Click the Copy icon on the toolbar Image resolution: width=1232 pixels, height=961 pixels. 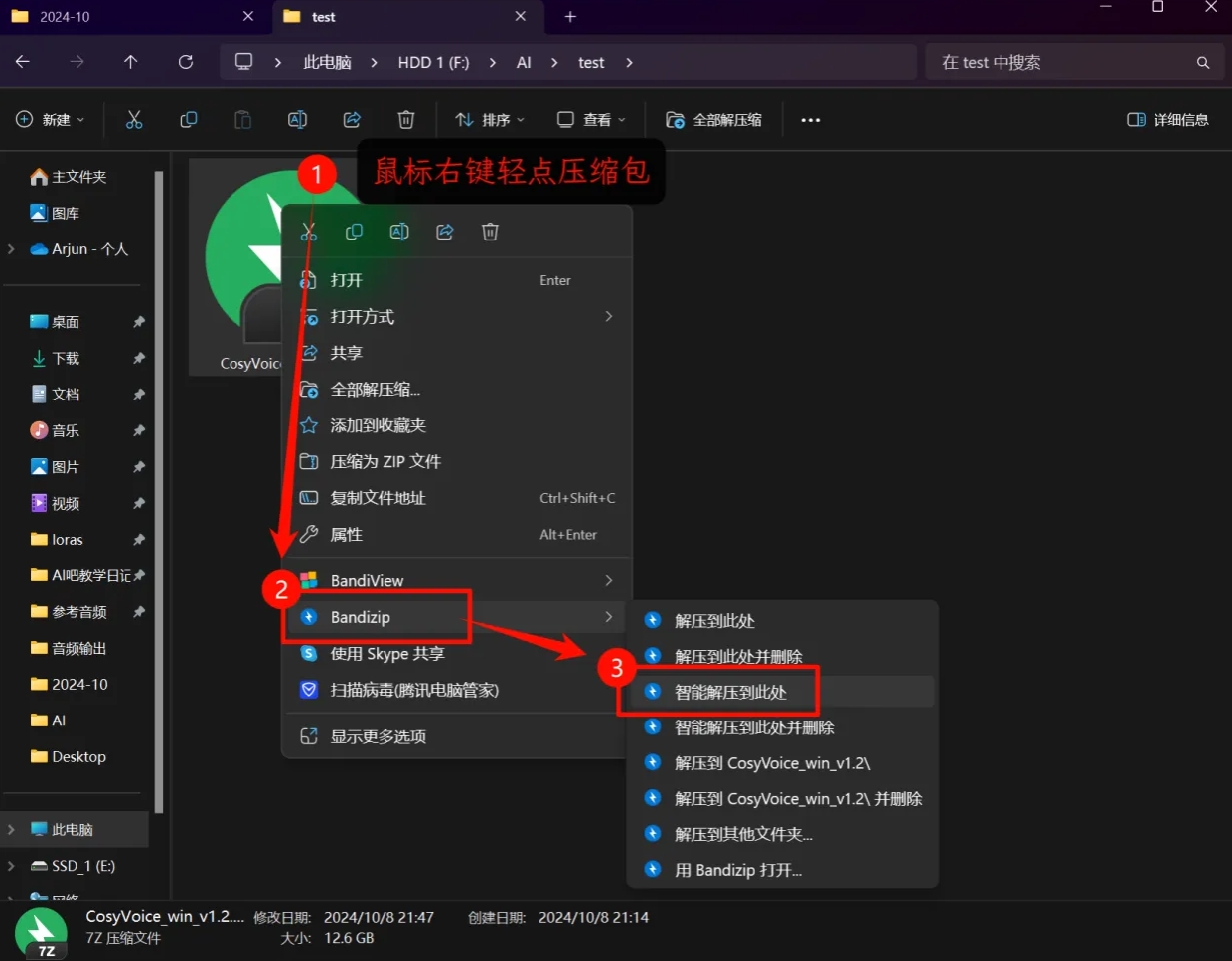click(x=188, y=119)
